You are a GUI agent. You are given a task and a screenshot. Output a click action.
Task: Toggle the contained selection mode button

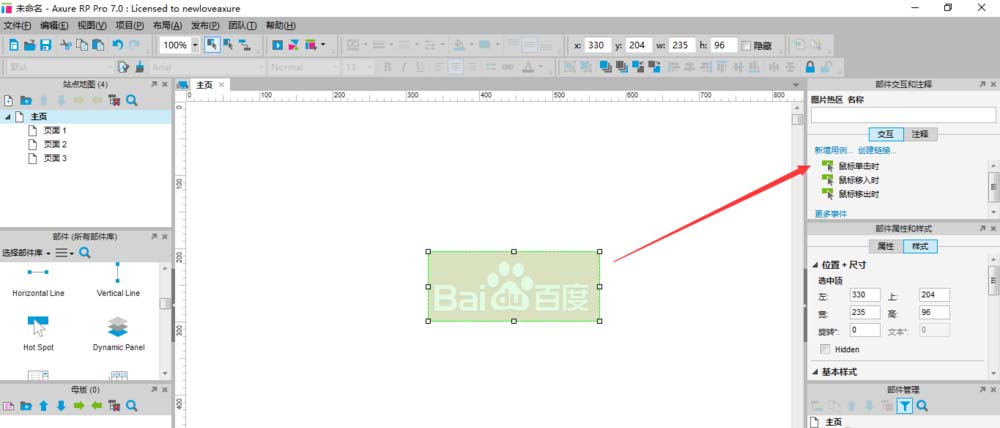(x=228, y=45)
